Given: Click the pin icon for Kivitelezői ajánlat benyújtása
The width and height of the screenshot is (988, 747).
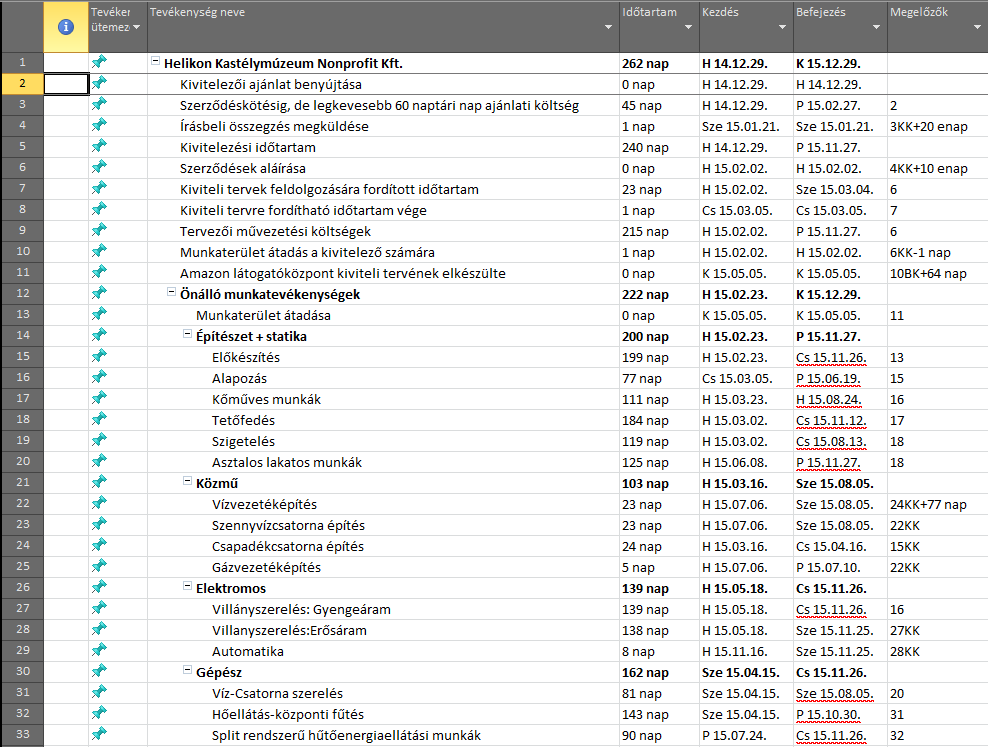Looking at the screenshot, I should coord(99,83).
